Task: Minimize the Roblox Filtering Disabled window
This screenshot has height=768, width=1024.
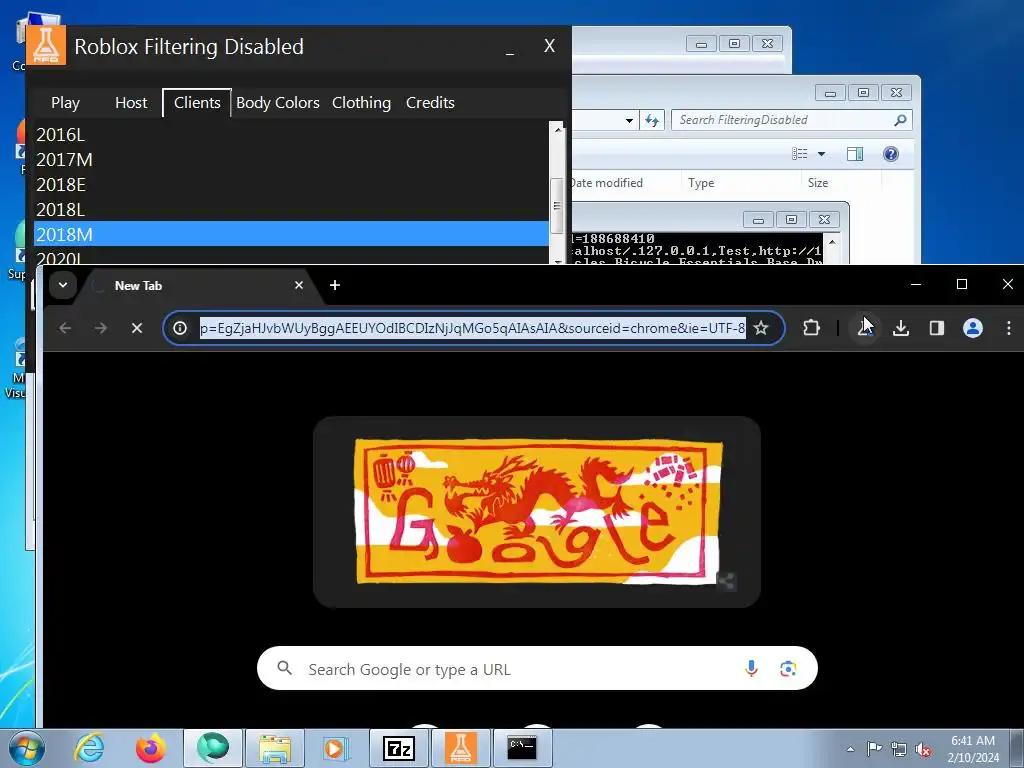Action: [510, 47]
